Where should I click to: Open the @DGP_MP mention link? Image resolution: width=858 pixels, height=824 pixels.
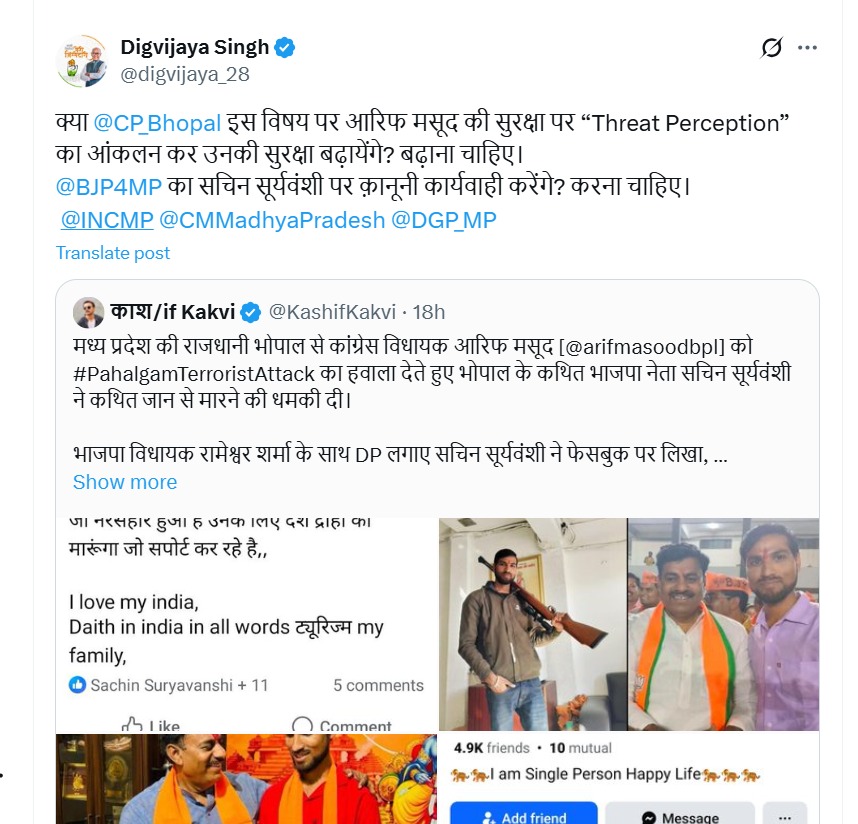point(444,220)
